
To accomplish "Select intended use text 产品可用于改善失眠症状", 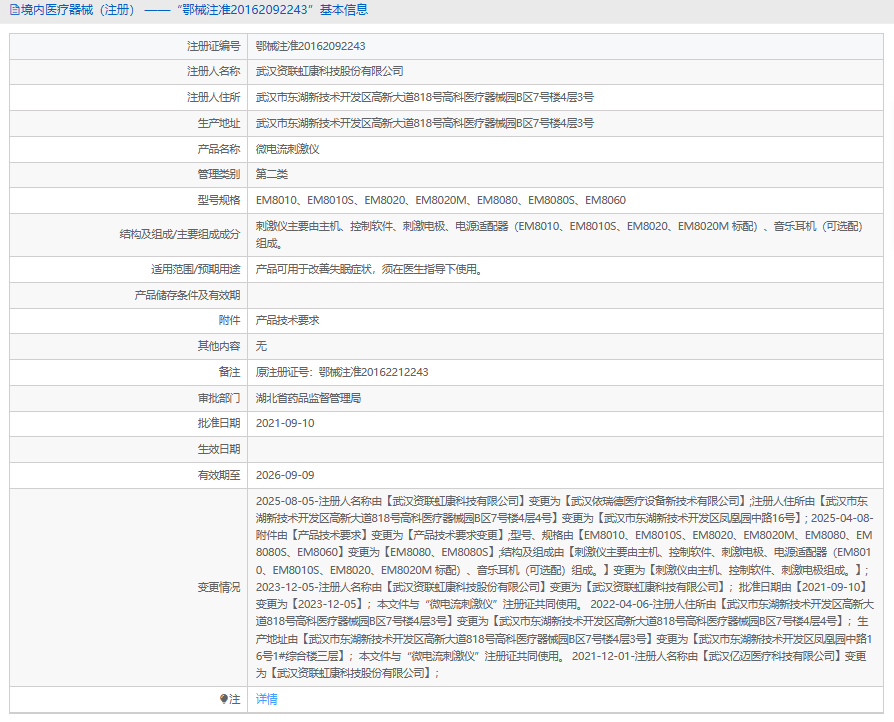I will (370, 269).
